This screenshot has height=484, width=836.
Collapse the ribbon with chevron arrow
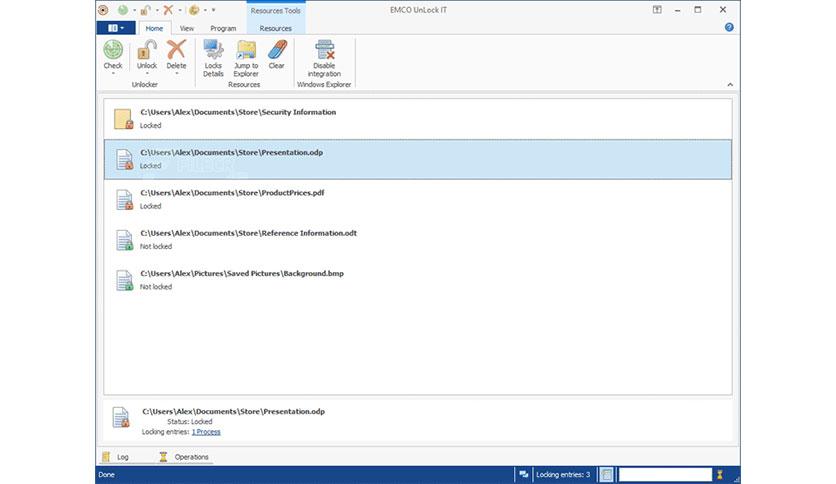(730, 84)
